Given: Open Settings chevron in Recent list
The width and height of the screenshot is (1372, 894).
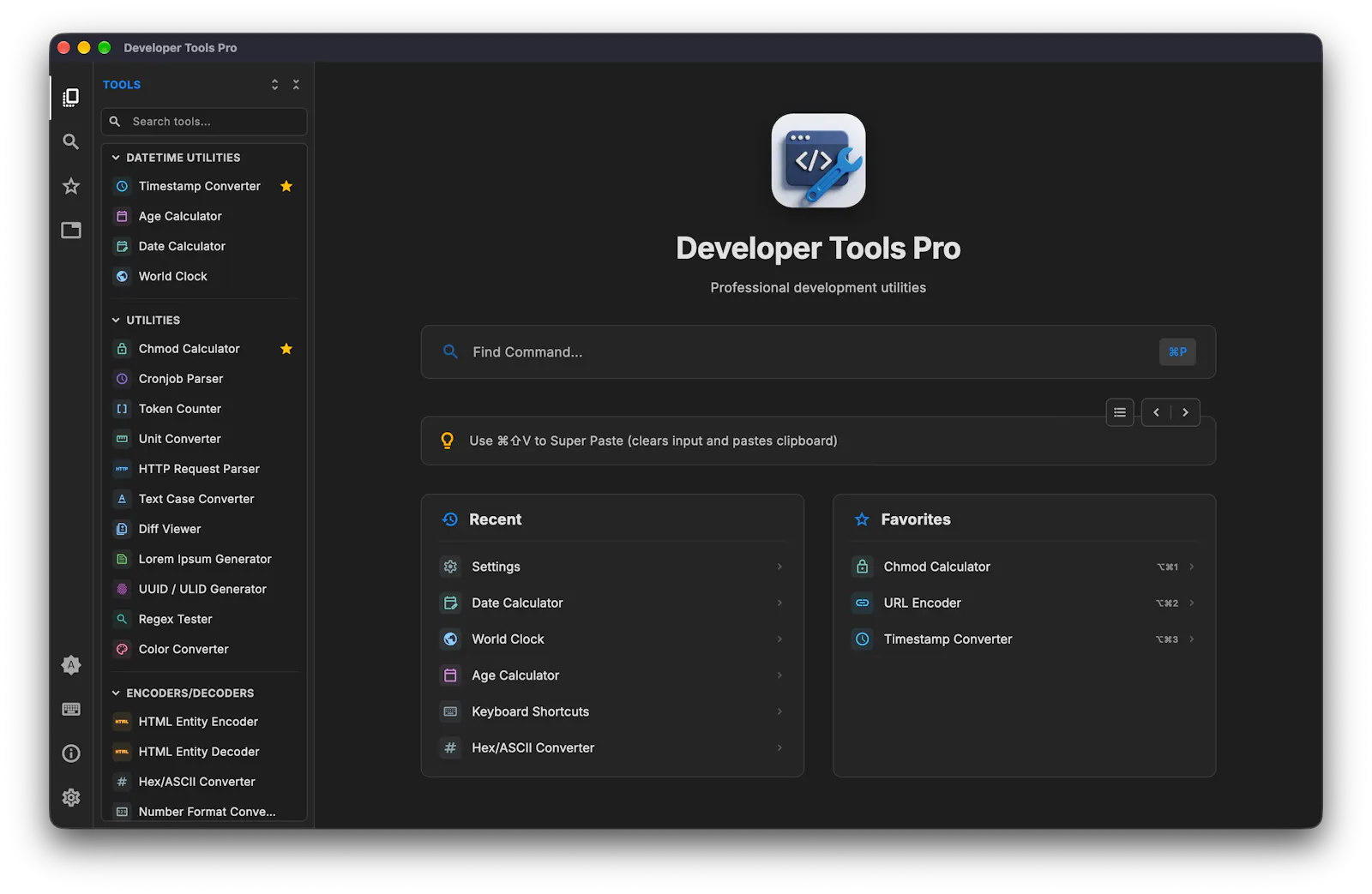Looking at the screenshot, I should pos(779,567).
